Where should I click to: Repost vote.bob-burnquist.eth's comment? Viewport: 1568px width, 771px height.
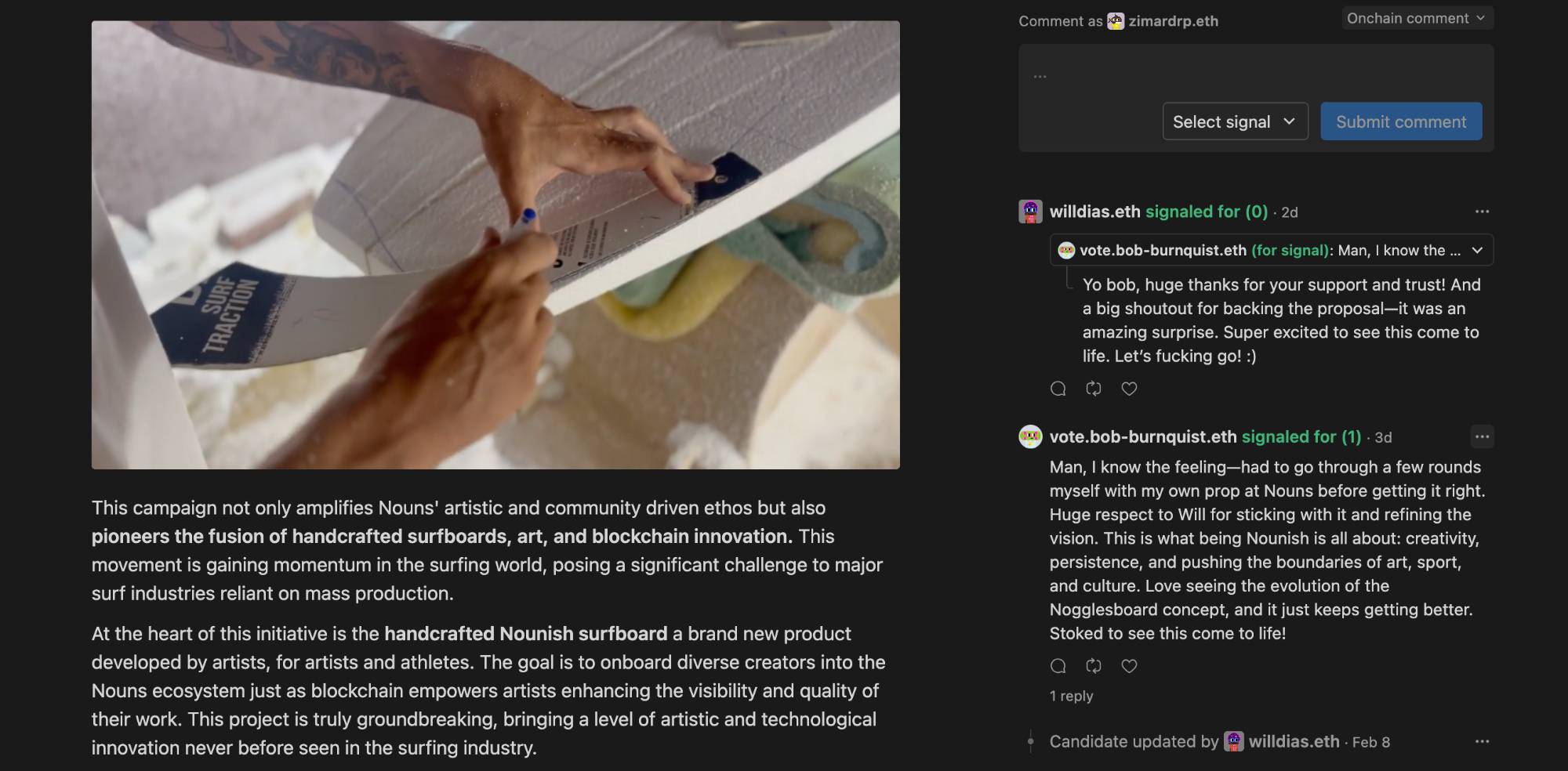[1094, 666]
